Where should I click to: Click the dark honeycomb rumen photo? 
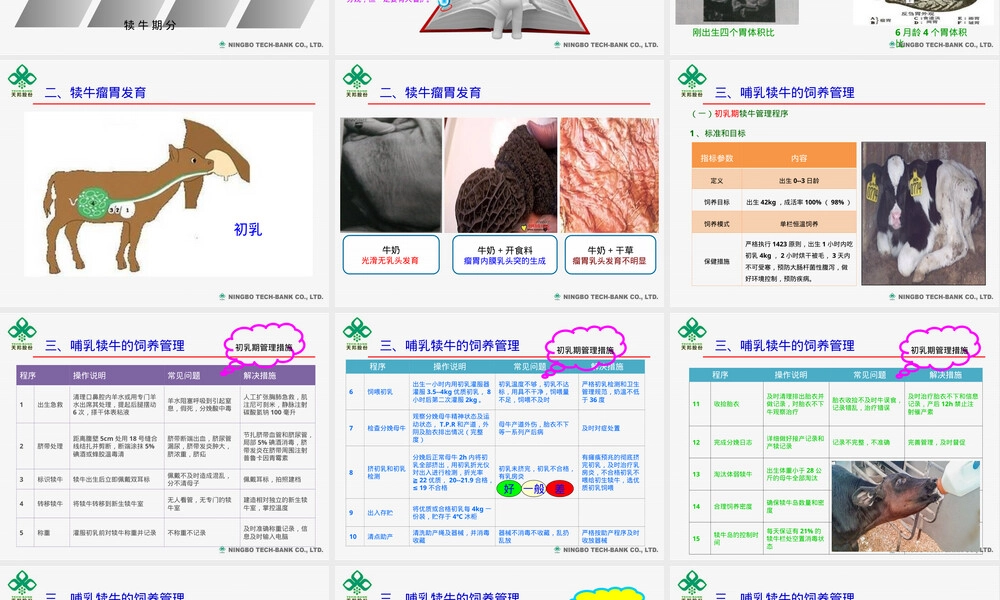[501, 175]
